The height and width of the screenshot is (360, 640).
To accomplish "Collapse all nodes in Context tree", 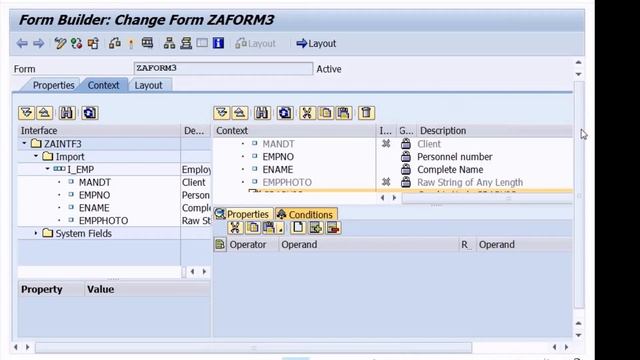I will 240,113.
